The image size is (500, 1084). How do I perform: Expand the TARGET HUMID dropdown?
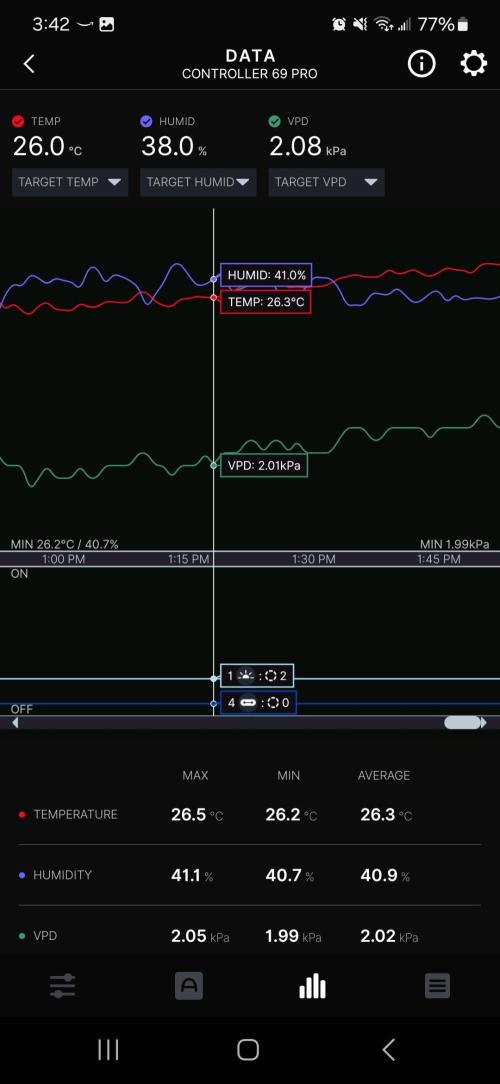click(198, 182)
